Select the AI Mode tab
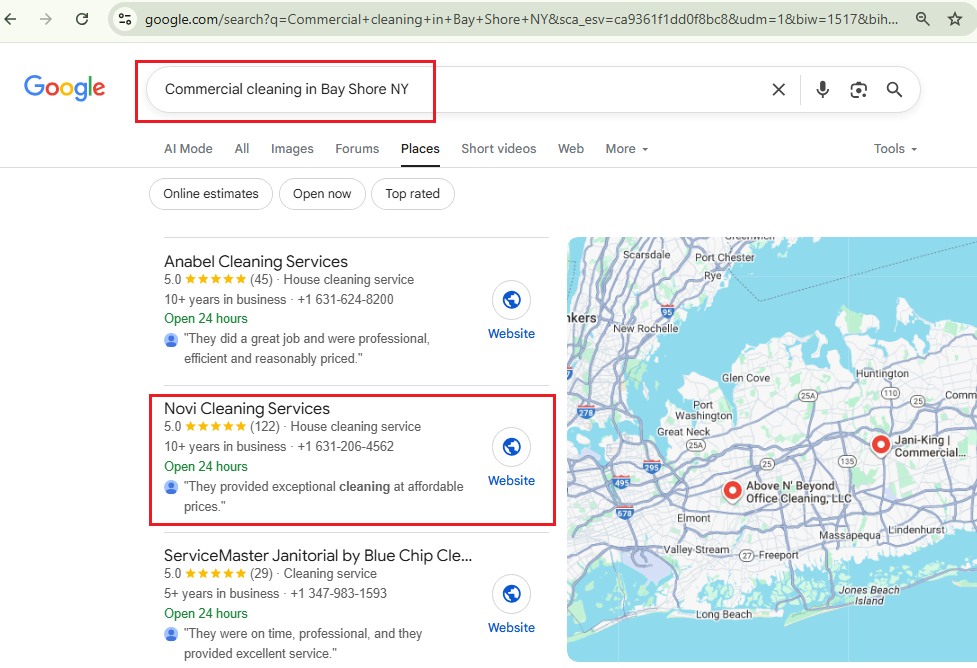Image resolution: width=977 pixels, height=668 pixels. (188, 149)
